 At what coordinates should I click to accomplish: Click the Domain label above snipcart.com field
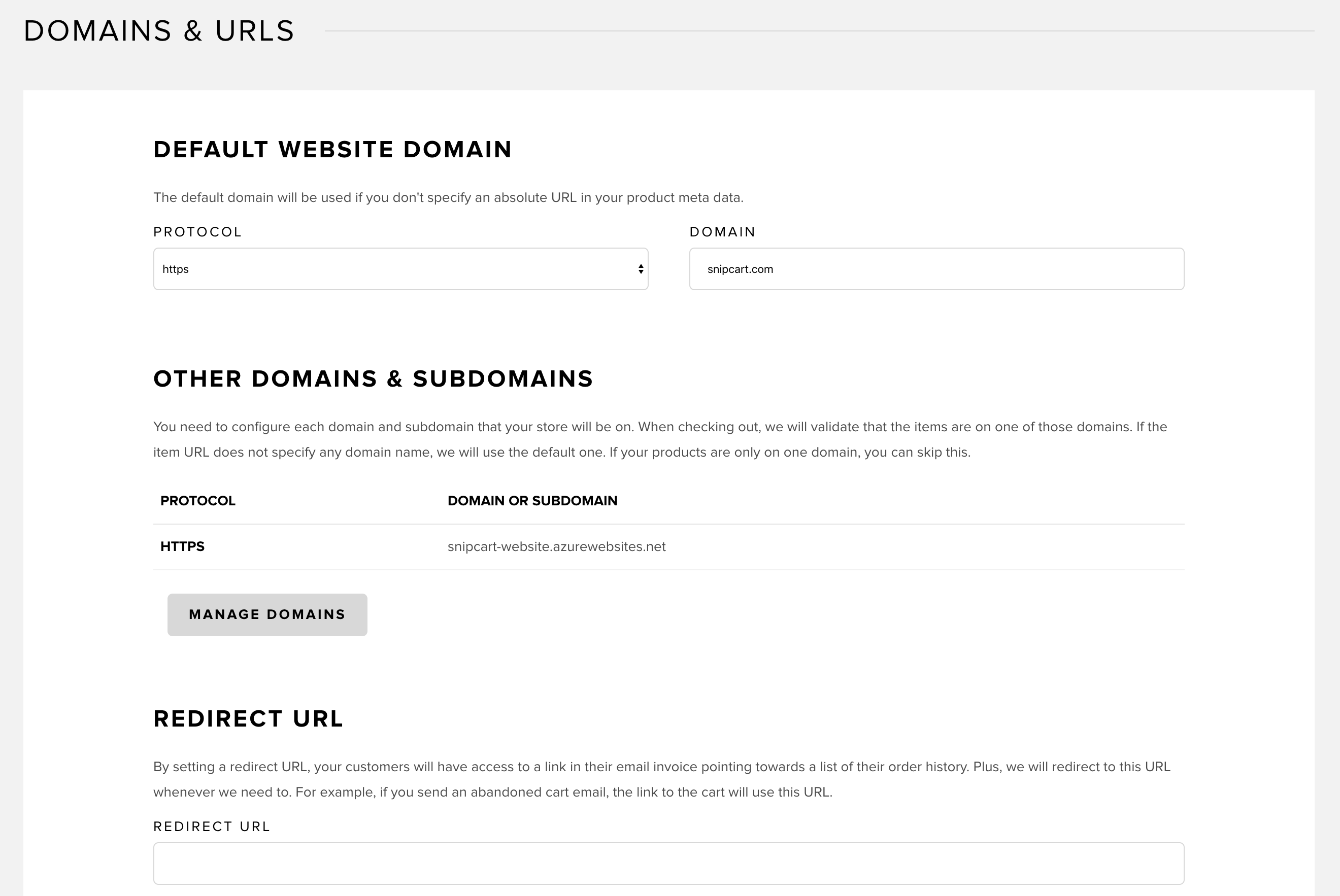[x=723, y=232]
